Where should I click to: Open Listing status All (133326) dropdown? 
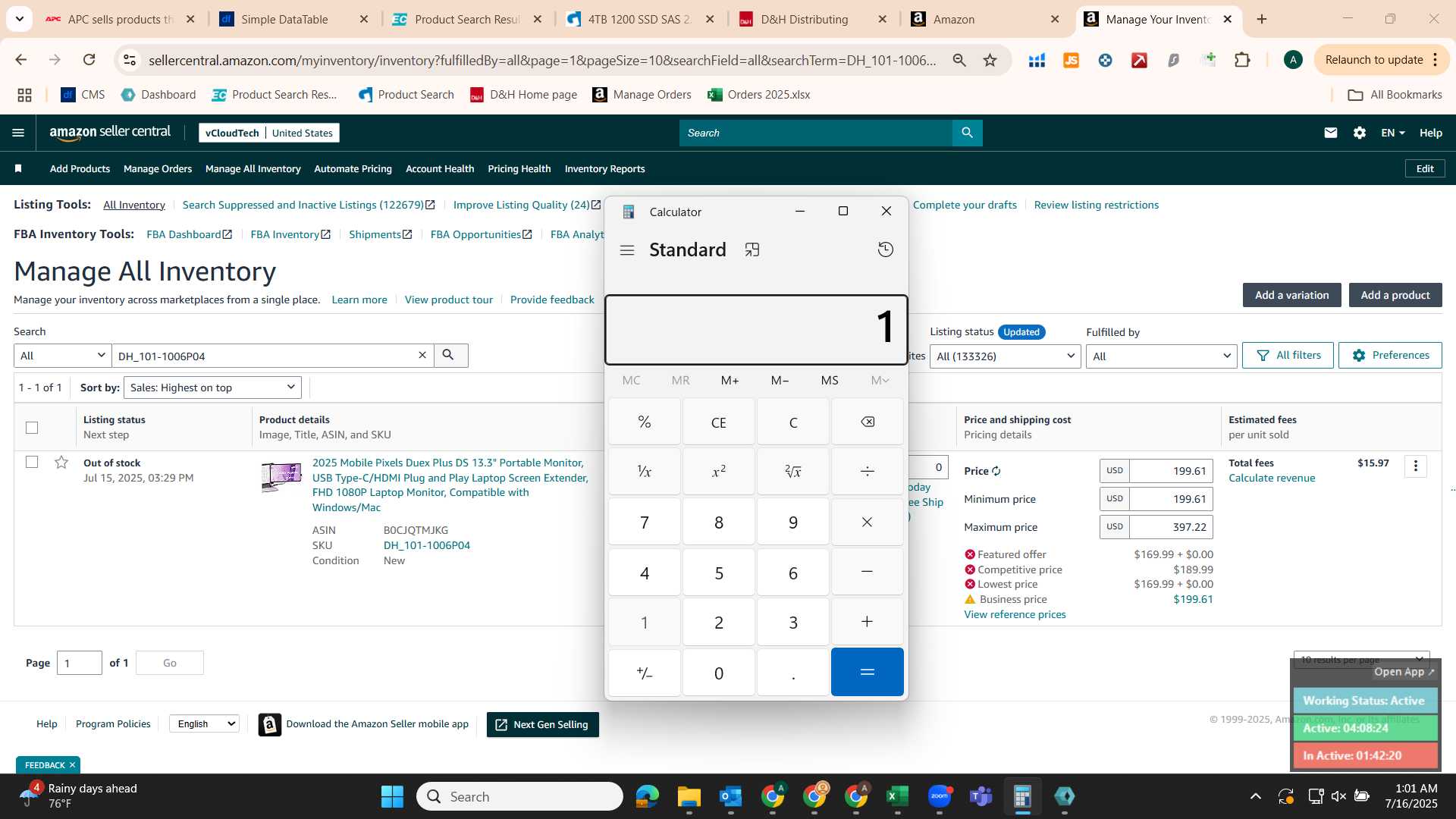point(1006,356)
